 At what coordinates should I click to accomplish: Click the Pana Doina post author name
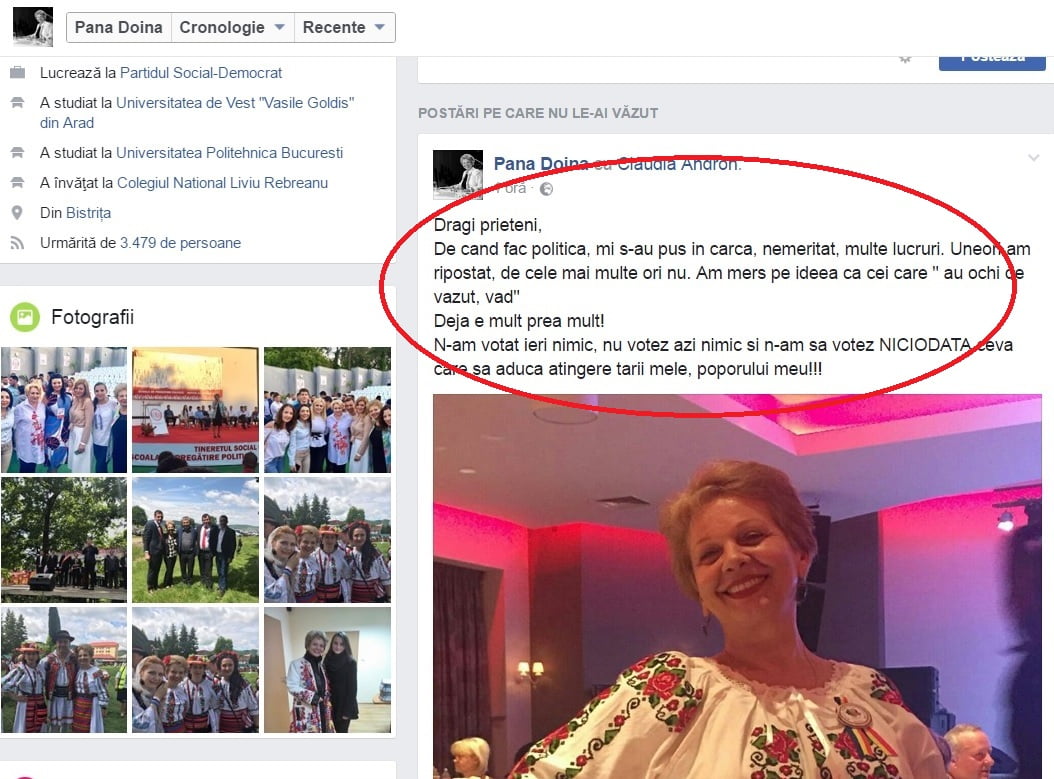coord(541,164)
